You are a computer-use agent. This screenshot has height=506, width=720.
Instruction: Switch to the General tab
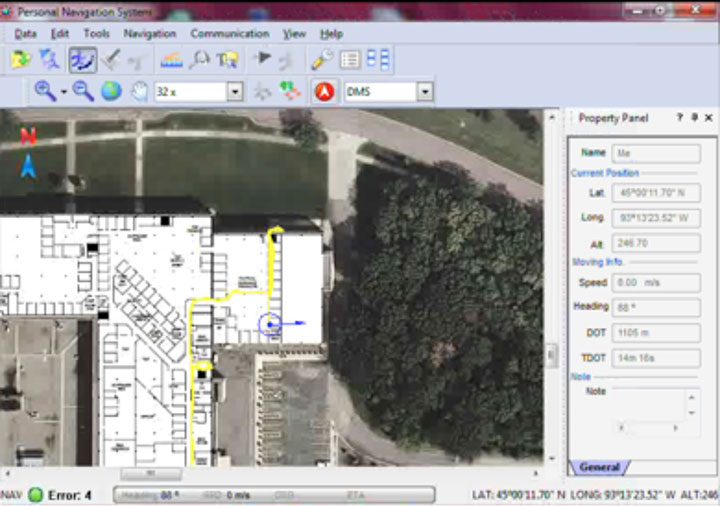[x=599, y=467]
